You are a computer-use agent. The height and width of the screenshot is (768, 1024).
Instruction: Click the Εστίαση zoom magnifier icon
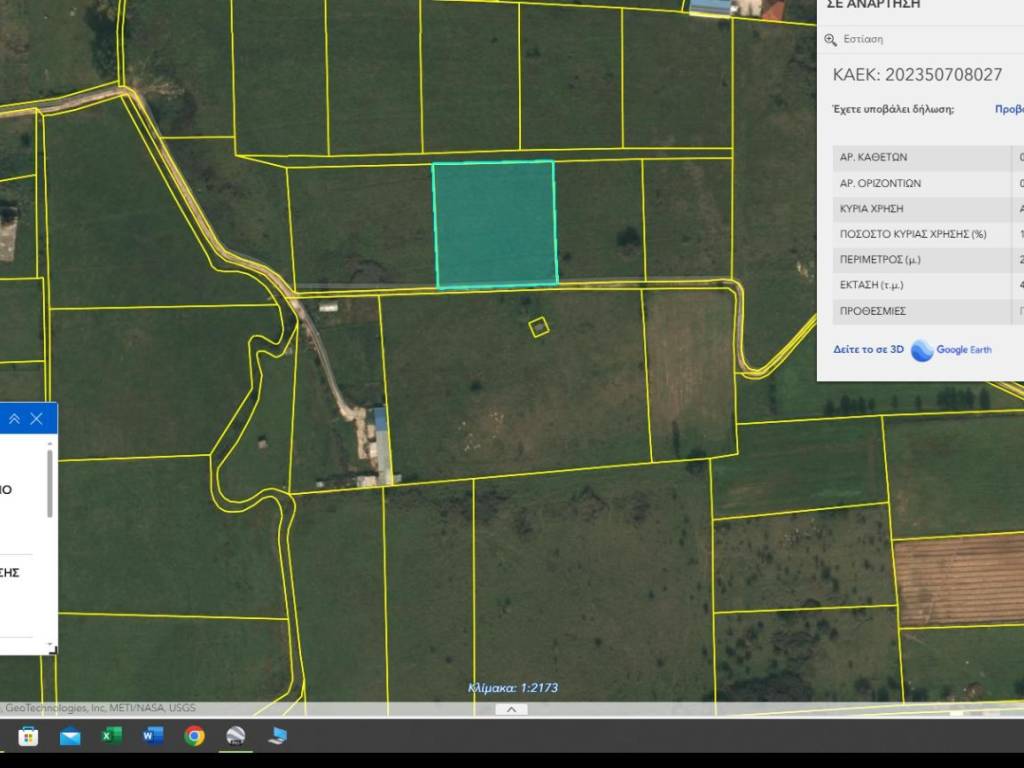tap(830, 40)
